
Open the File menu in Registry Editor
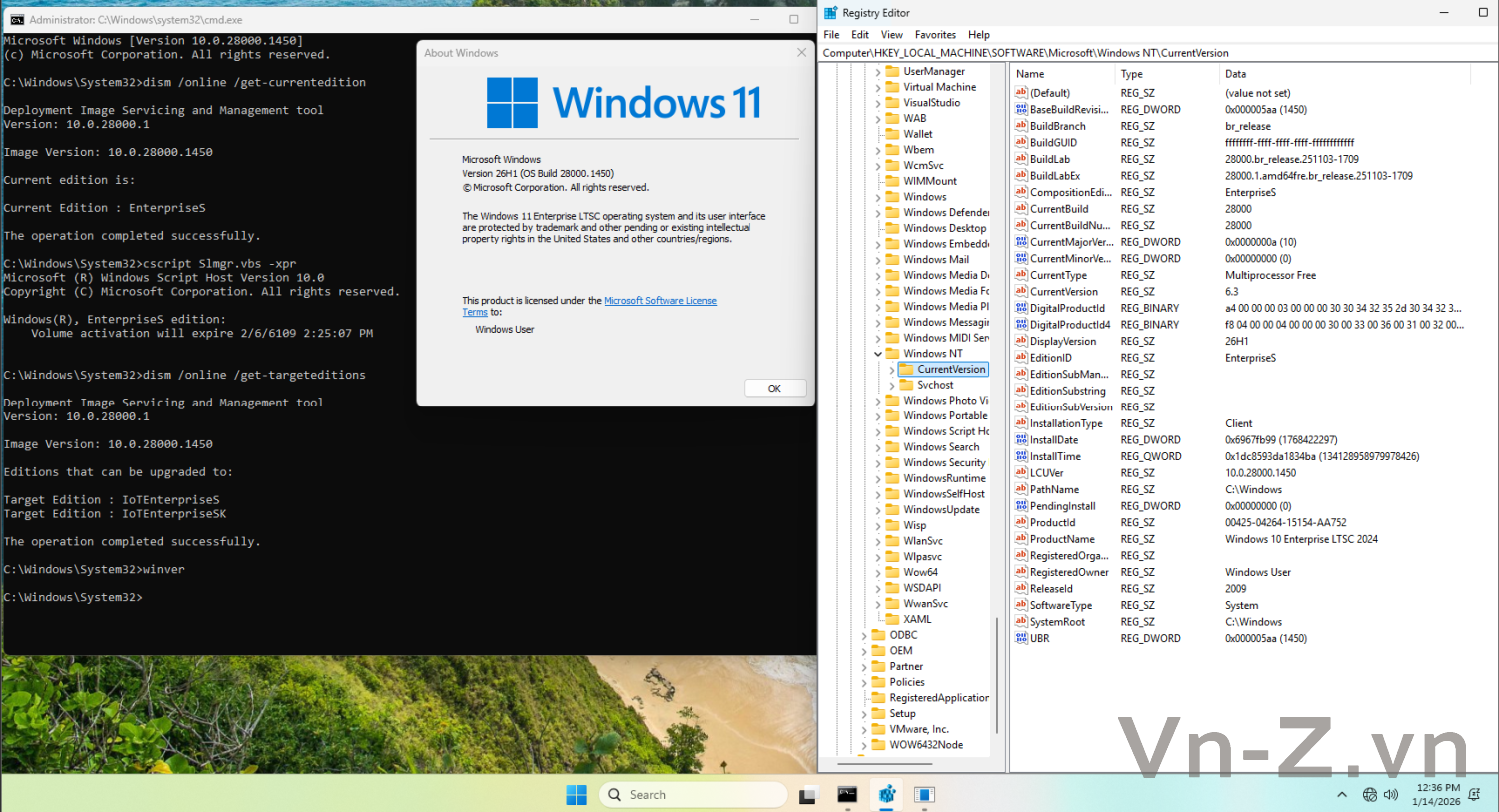coord(831,34)
